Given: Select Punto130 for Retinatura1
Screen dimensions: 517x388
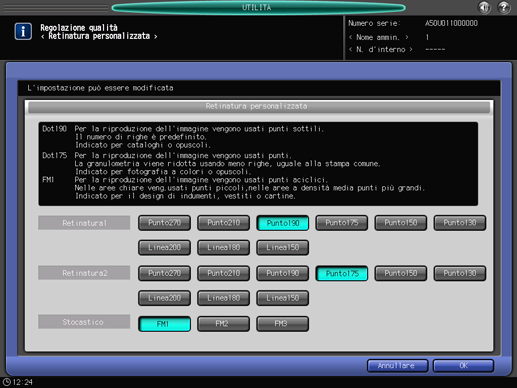Looking at the screenshot, I should coord(460,223).
